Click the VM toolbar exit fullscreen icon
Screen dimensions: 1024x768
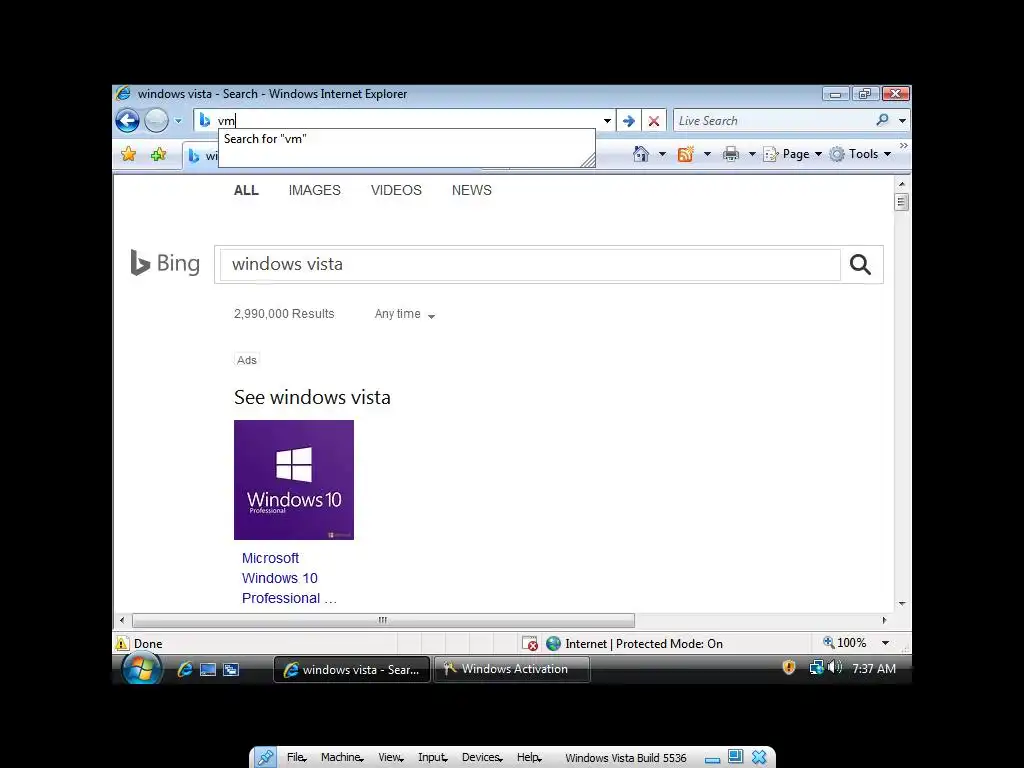coord(735,757)
